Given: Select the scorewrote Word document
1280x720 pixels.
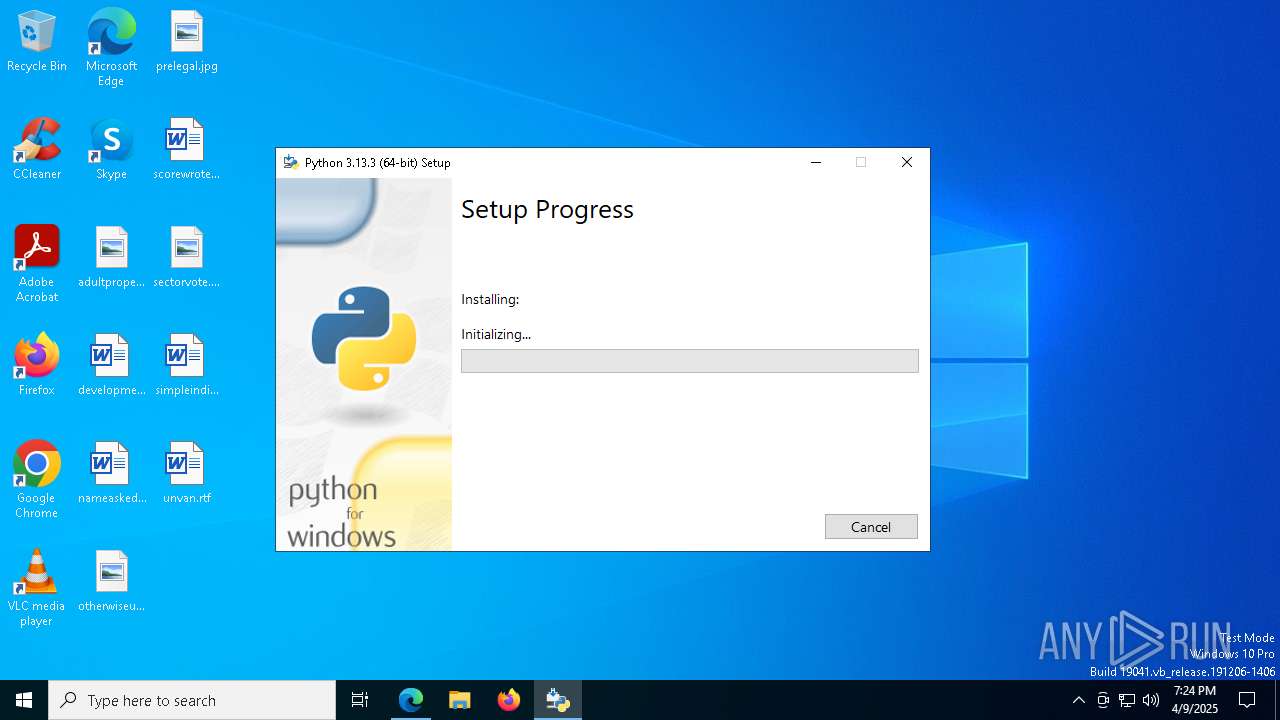Looking at the screenshot, I should coord(187,150).
